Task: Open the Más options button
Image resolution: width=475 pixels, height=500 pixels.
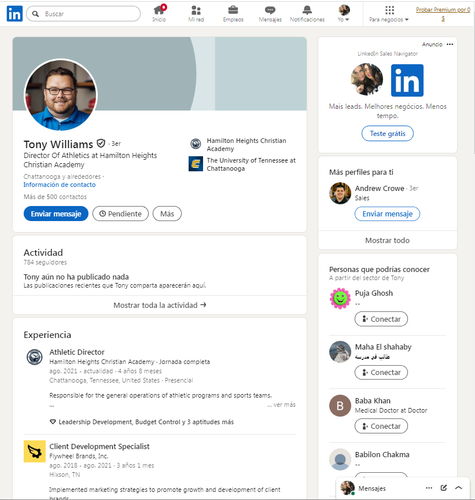Action: (167, 214)
